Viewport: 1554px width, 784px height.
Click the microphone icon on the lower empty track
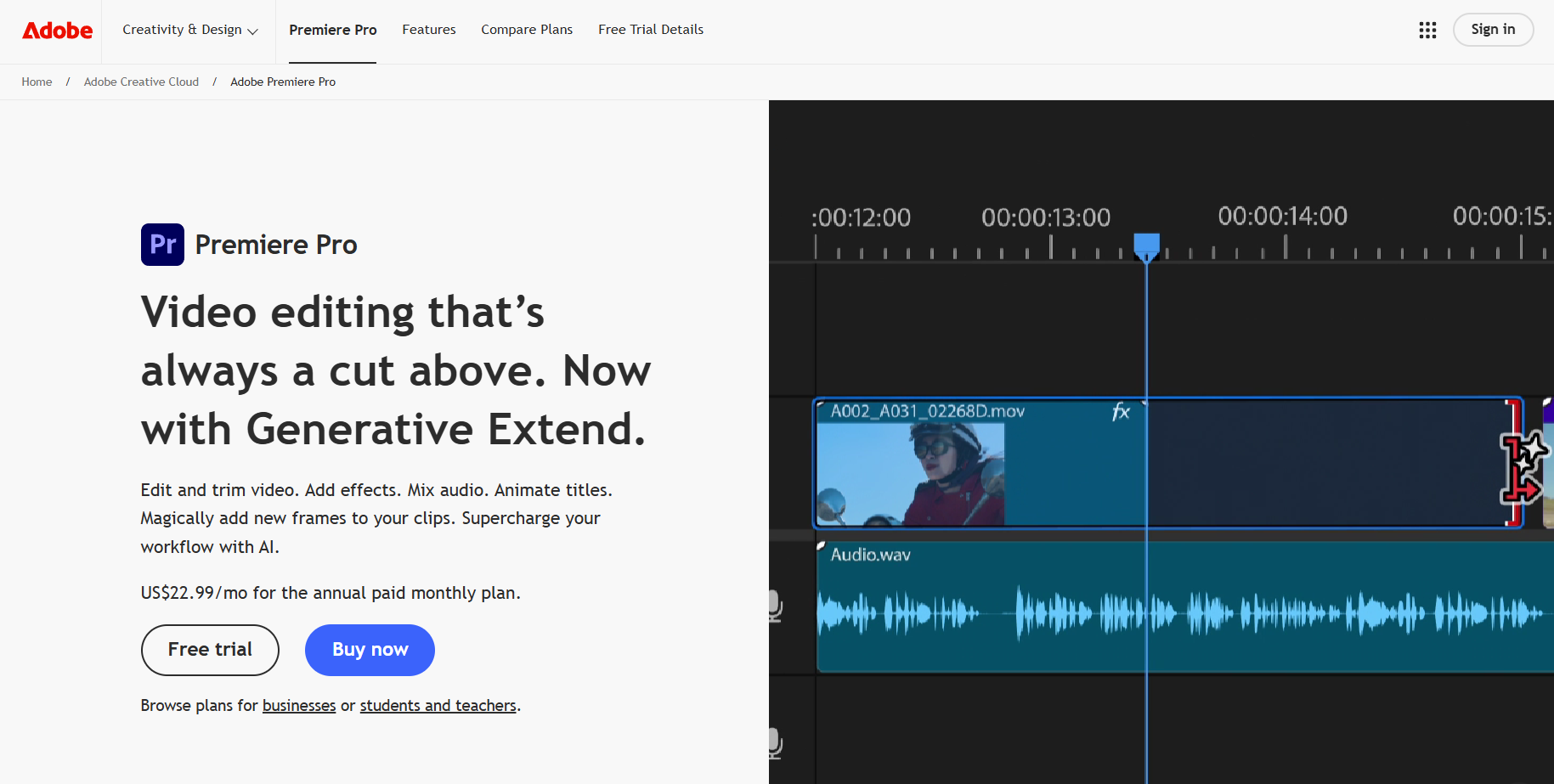click(775, 743)
